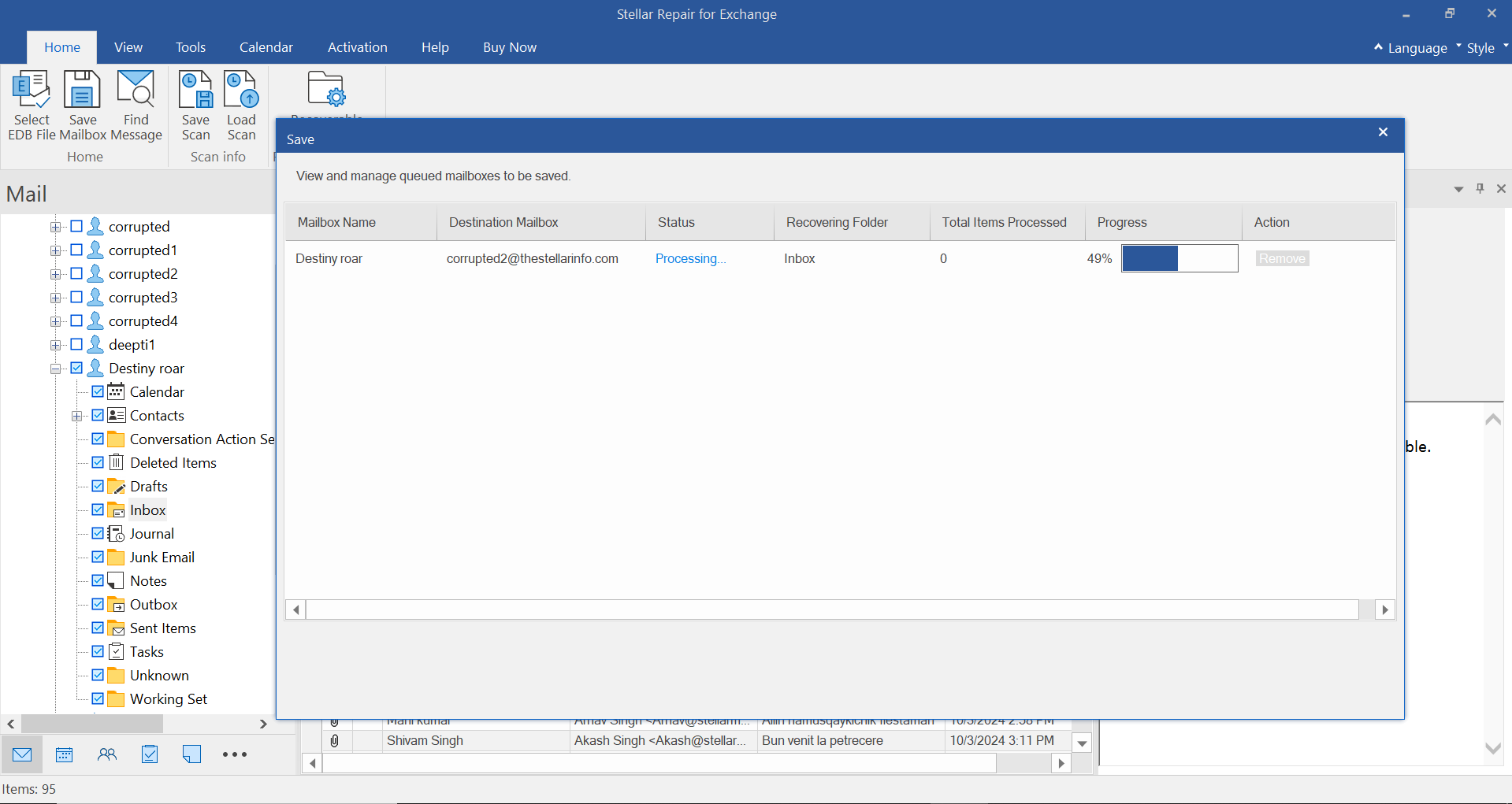Click the Save progress bar at 49%
Image resolution: width=1512 pixels, height=804 pixels.
[x=1179, y=258]
